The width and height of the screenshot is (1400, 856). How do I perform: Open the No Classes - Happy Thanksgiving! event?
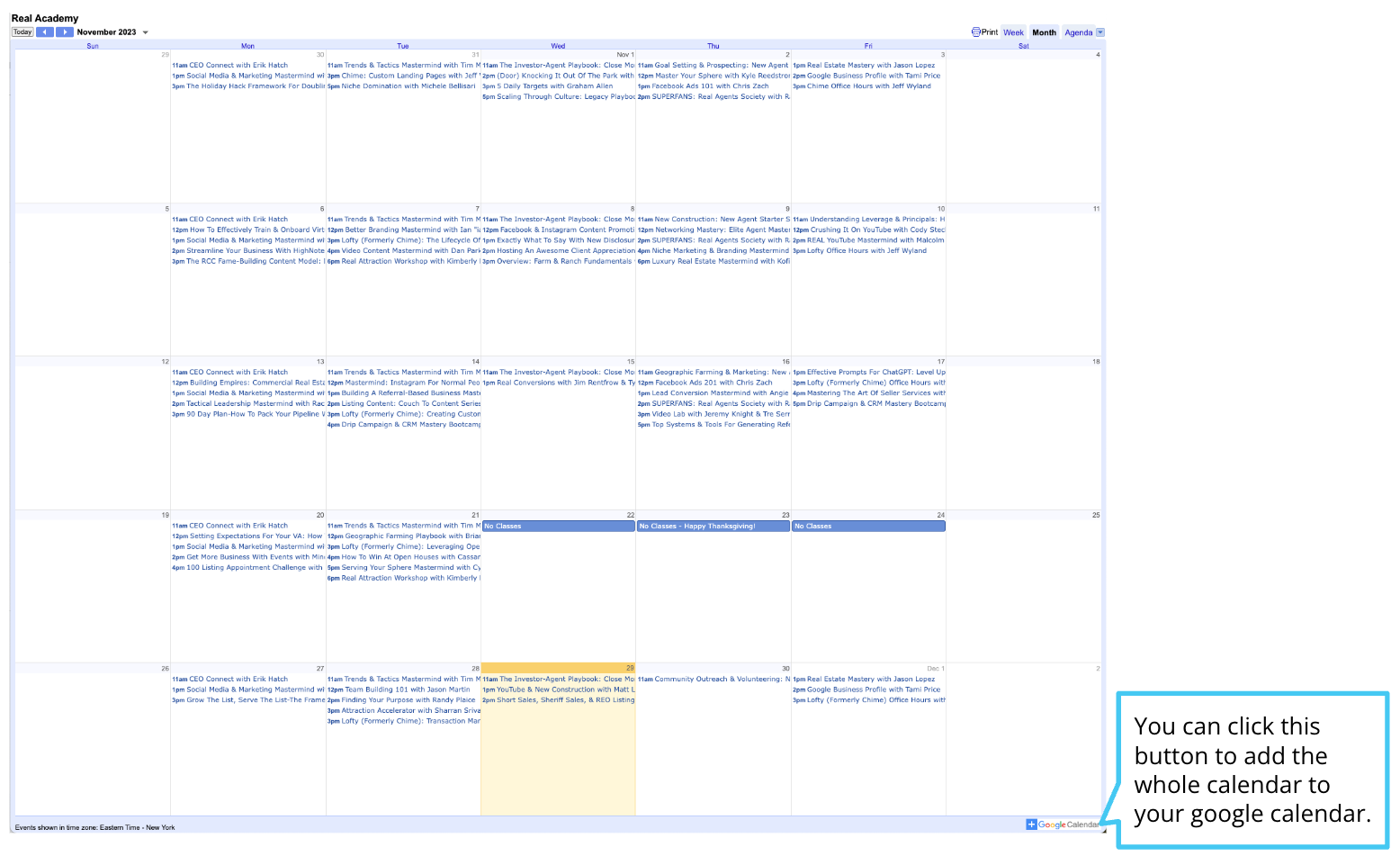coord(713,526)
